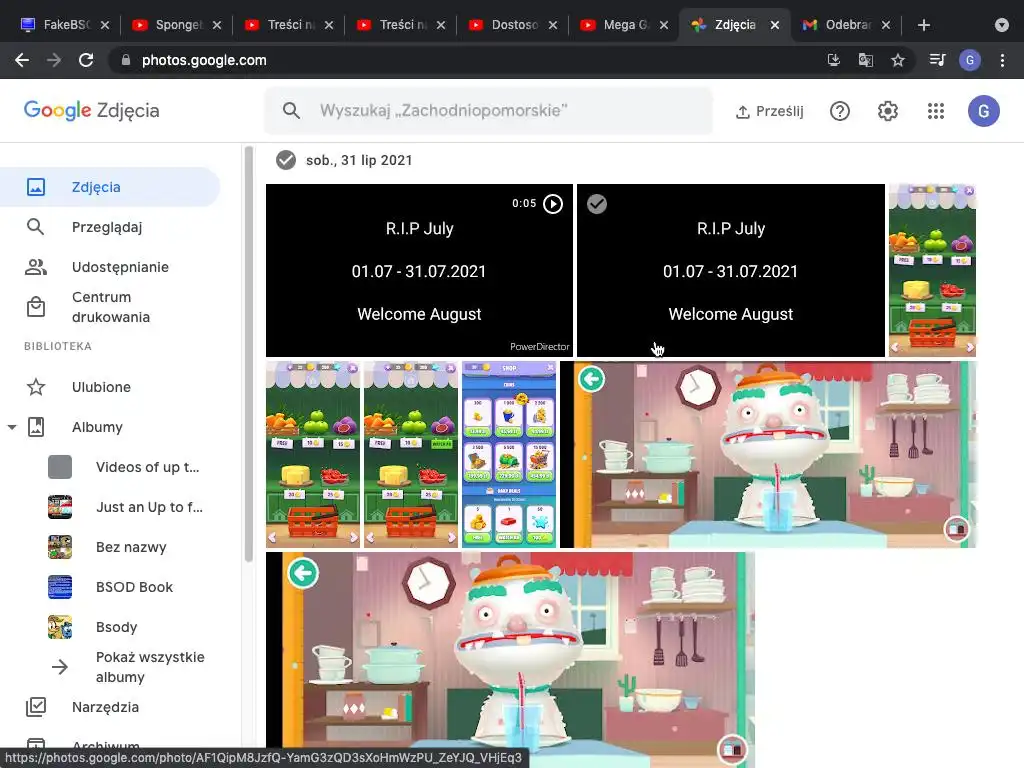Click the Centrum drukowania shopping bag icon
The height and width of the screenshot is (768, 1024).
pos(36,307)
